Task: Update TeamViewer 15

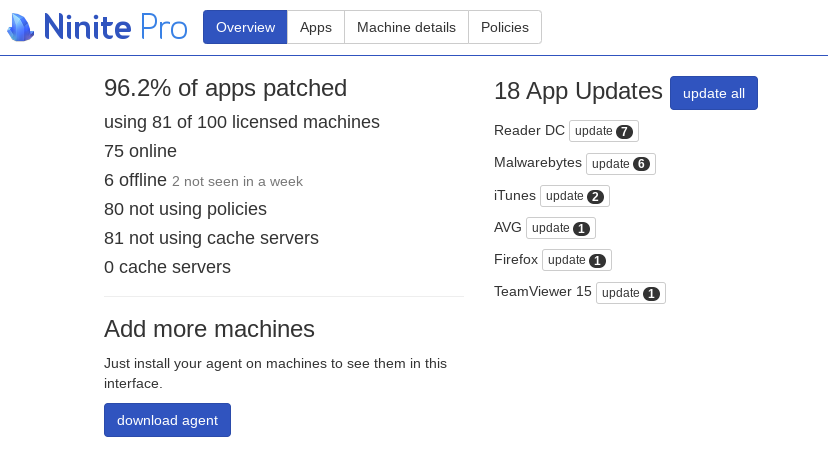Action: tap(631, 293)
